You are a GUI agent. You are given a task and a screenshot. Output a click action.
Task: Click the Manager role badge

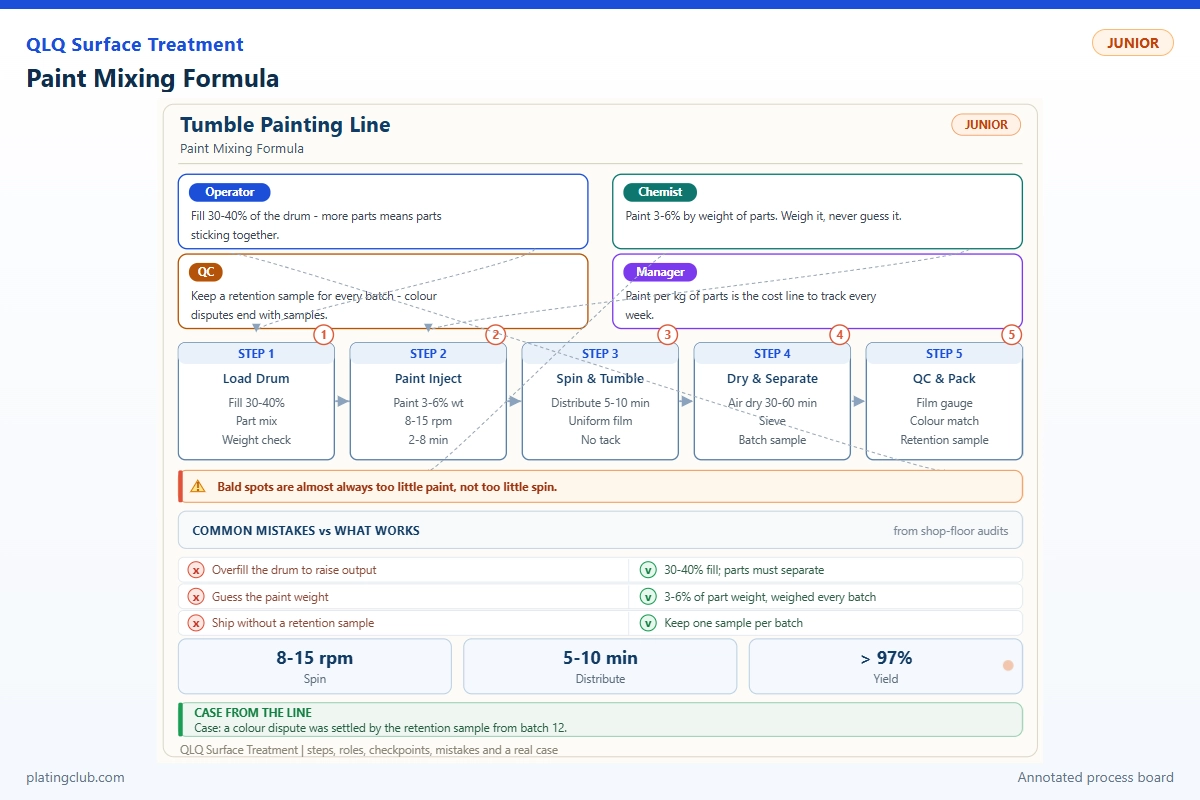(x=660, y=272)
